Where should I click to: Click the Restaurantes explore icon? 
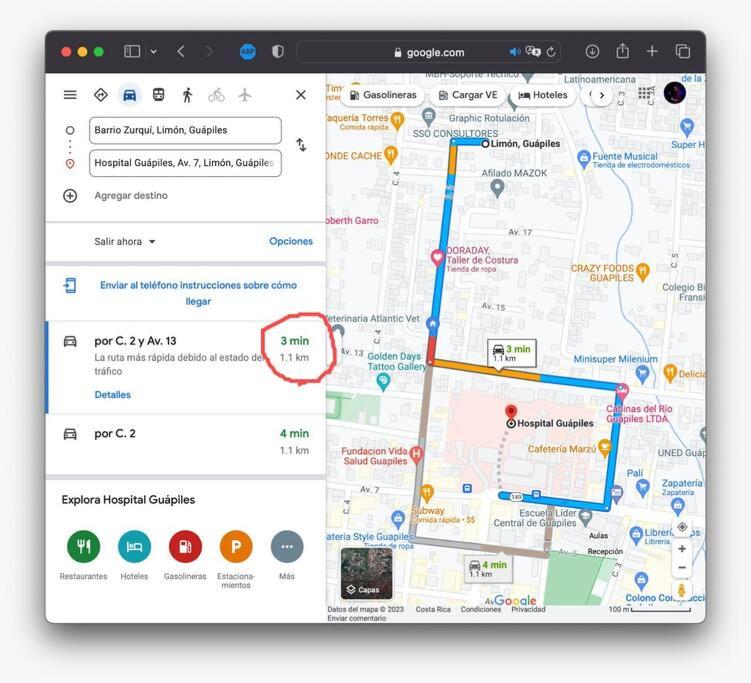84,546
